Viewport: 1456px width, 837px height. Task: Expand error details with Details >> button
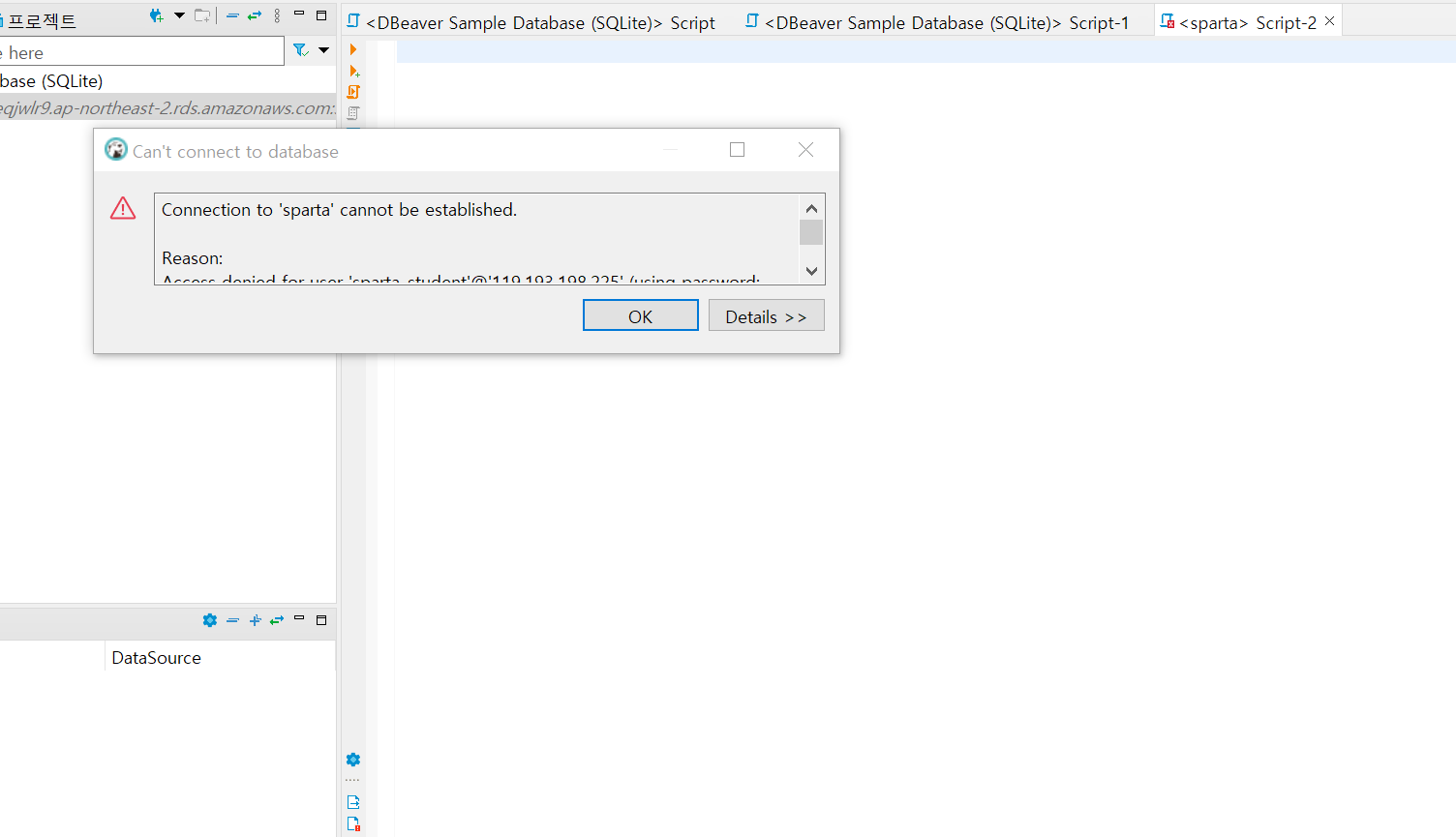click(x=766, y=315)
